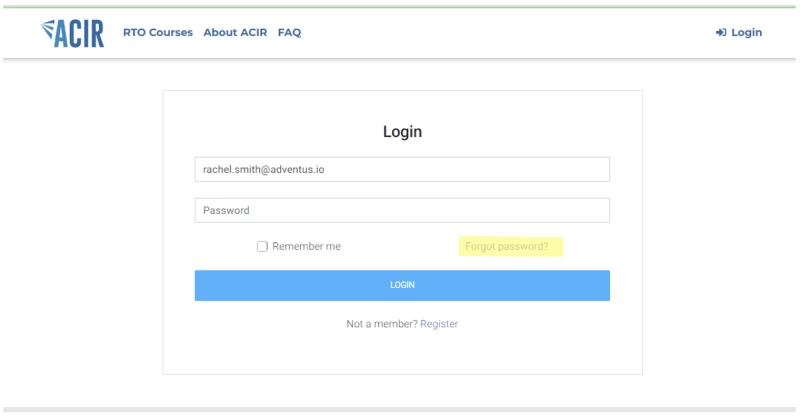Follow the Register link

click(x=439, y=324)
